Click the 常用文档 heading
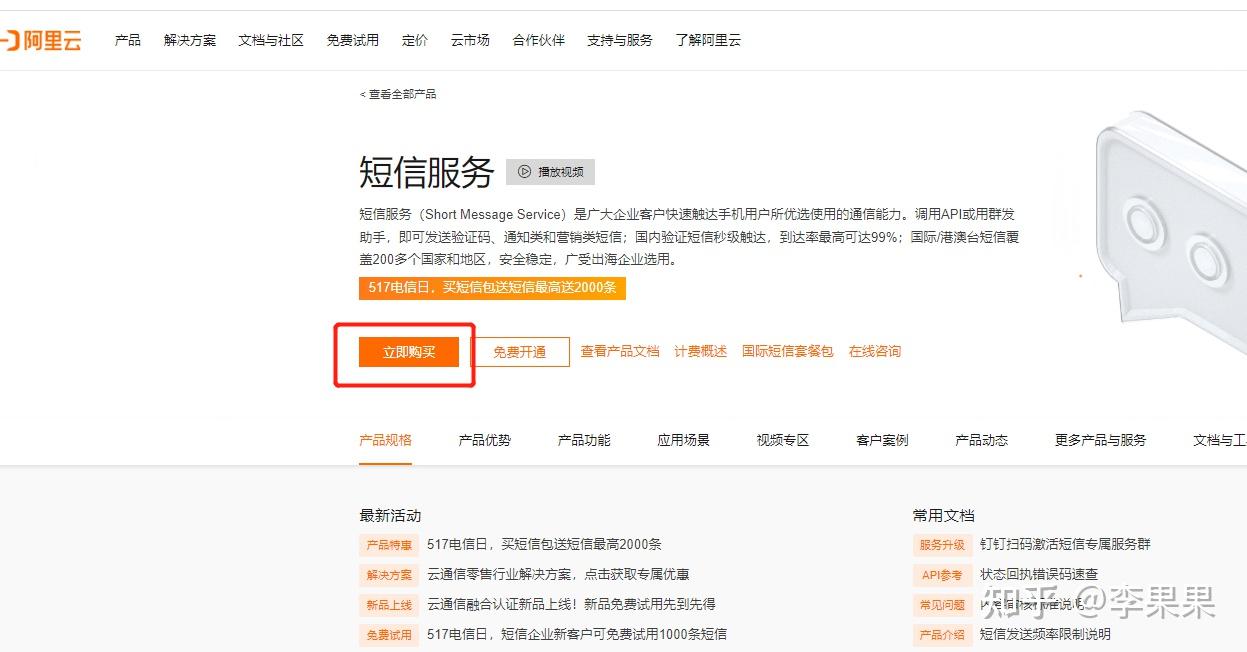The image size is (1247, 652). 943,516
